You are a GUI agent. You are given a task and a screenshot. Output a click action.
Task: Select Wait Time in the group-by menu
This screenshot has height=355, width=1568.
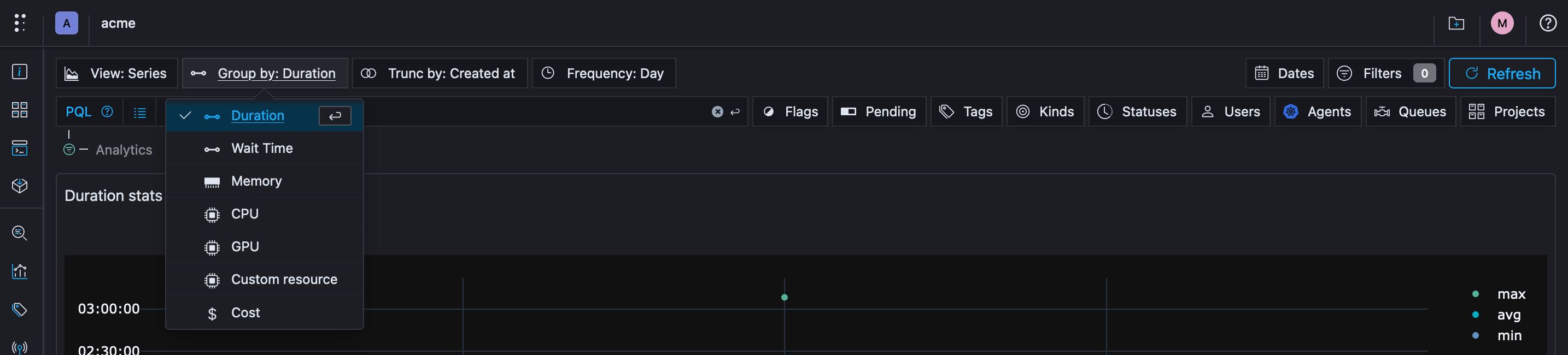pos(264,149)
